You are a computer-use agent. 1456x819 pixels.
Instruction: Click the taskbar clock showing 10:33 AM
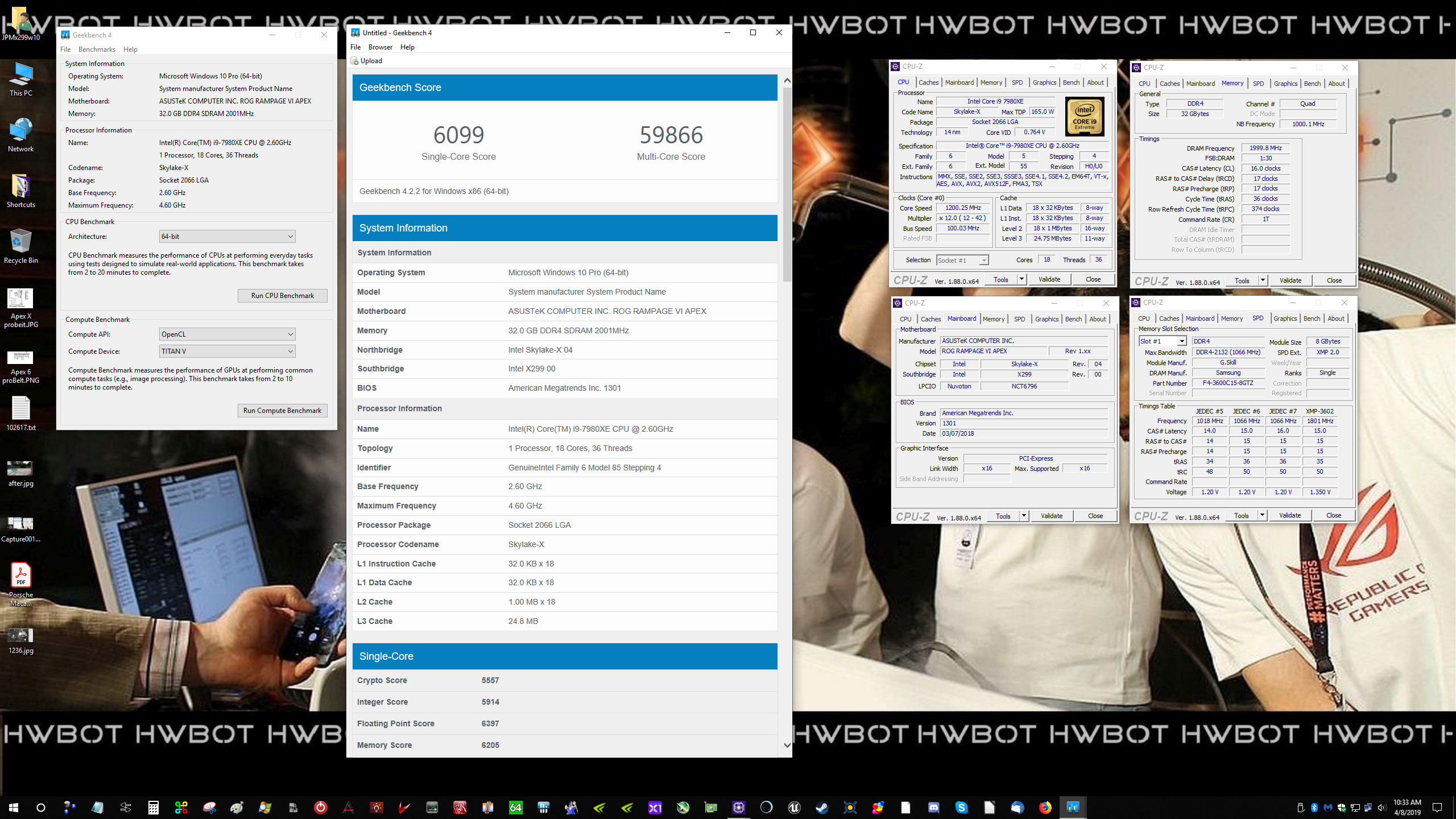click(x=1407, y=807)
